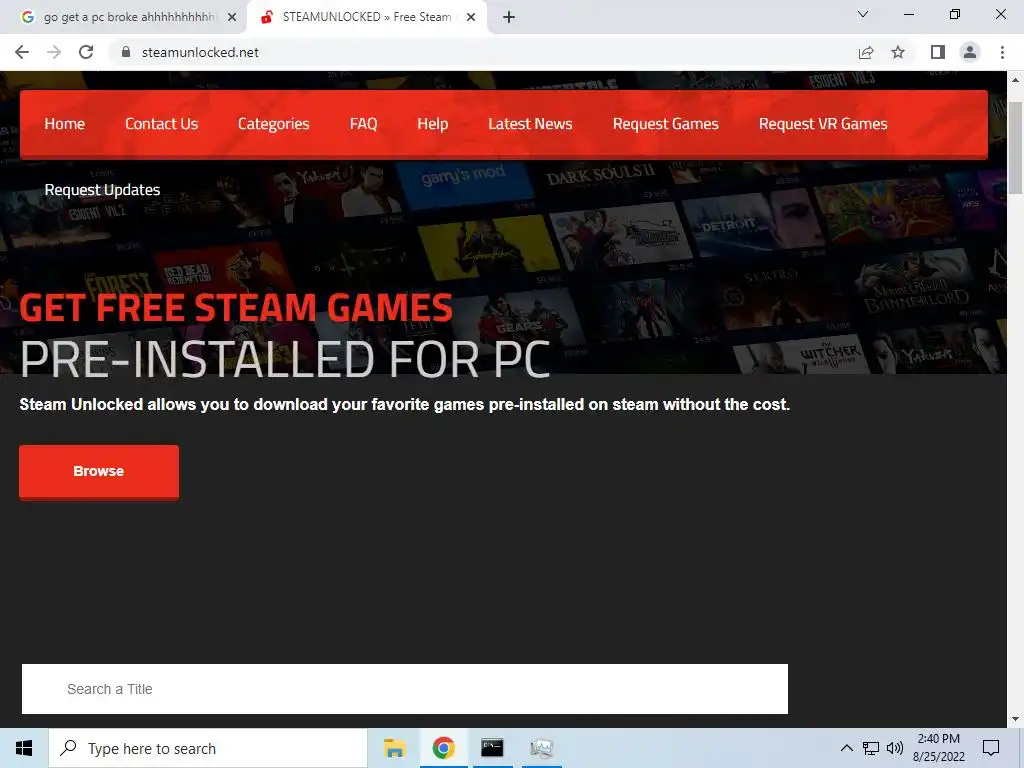The height and width of the screenshot is (768, 1024).
Task: Click the scrollbar down arrow
Action: pos(1015,719)
